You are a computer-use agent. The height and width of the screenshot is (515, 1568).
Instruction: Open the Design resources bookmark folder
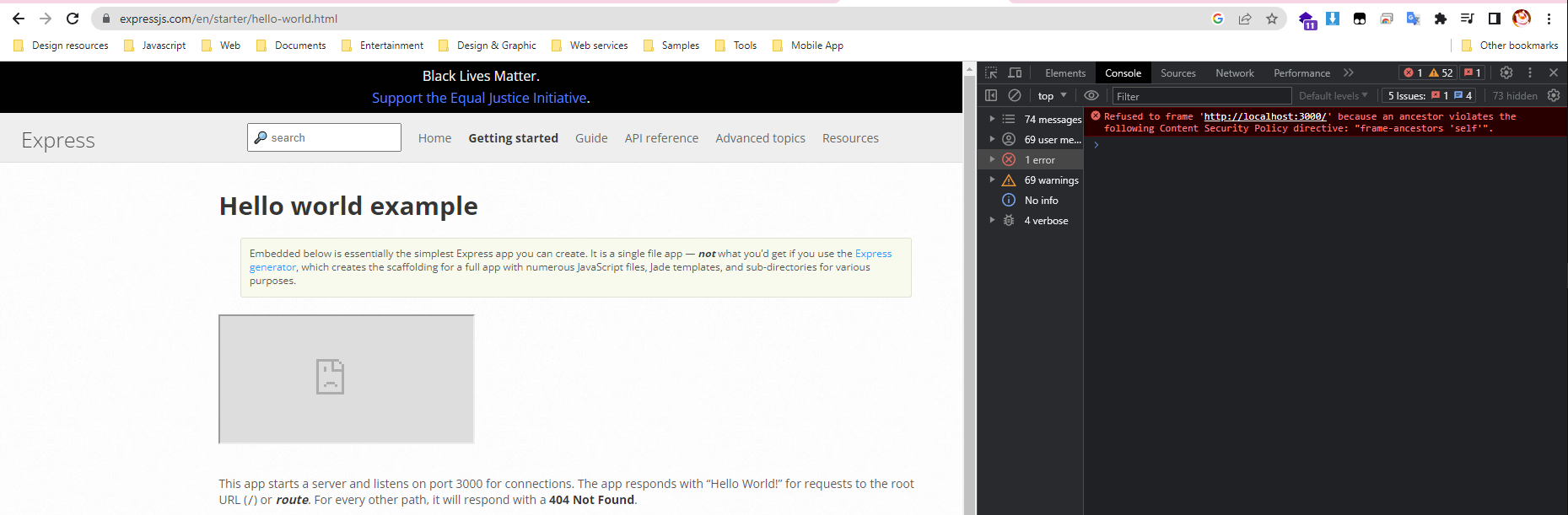pos(61,46)
